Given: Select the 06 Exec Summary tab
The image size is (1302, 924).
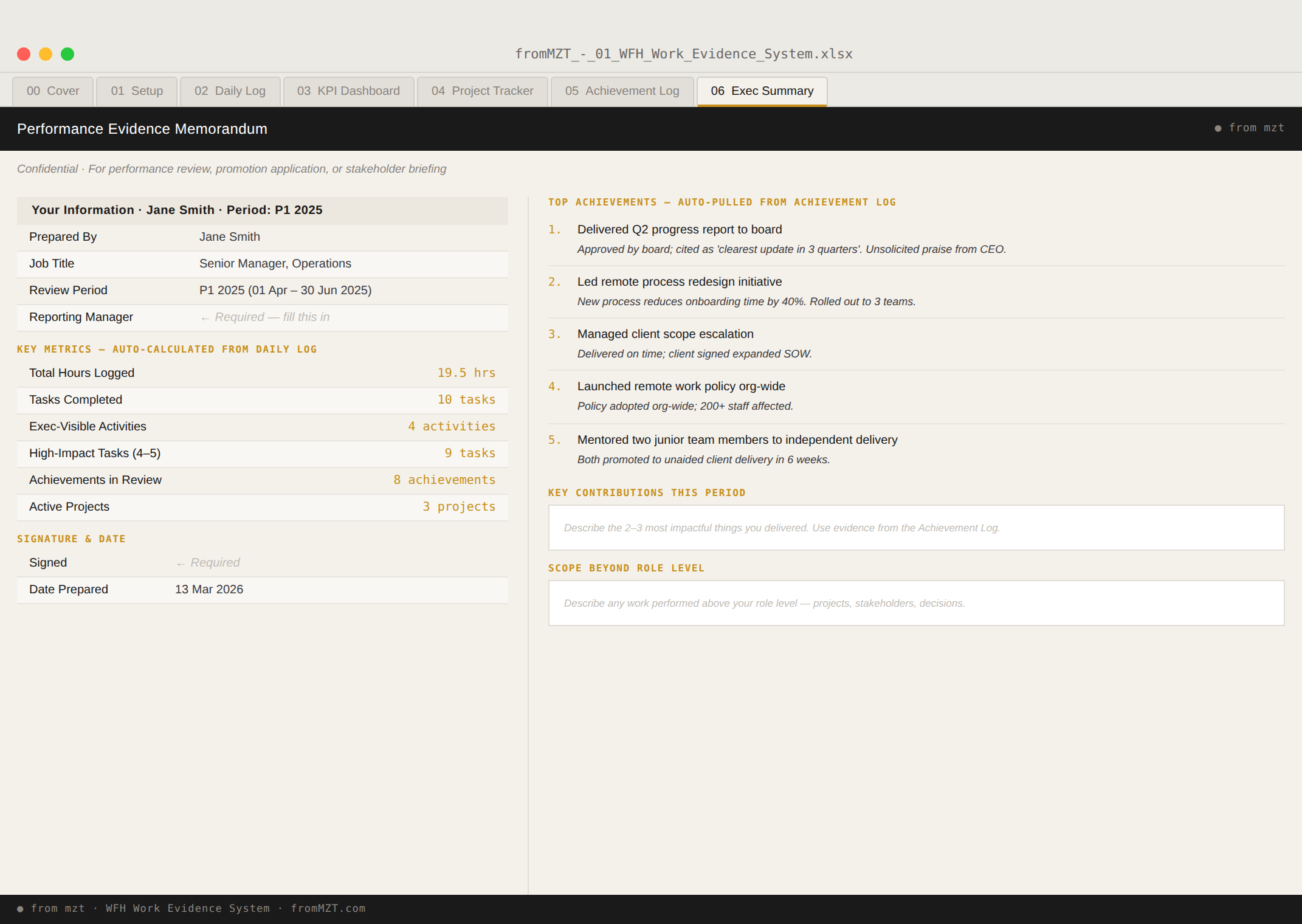Looking at the screenshot, I should click(x=762, y=91).
